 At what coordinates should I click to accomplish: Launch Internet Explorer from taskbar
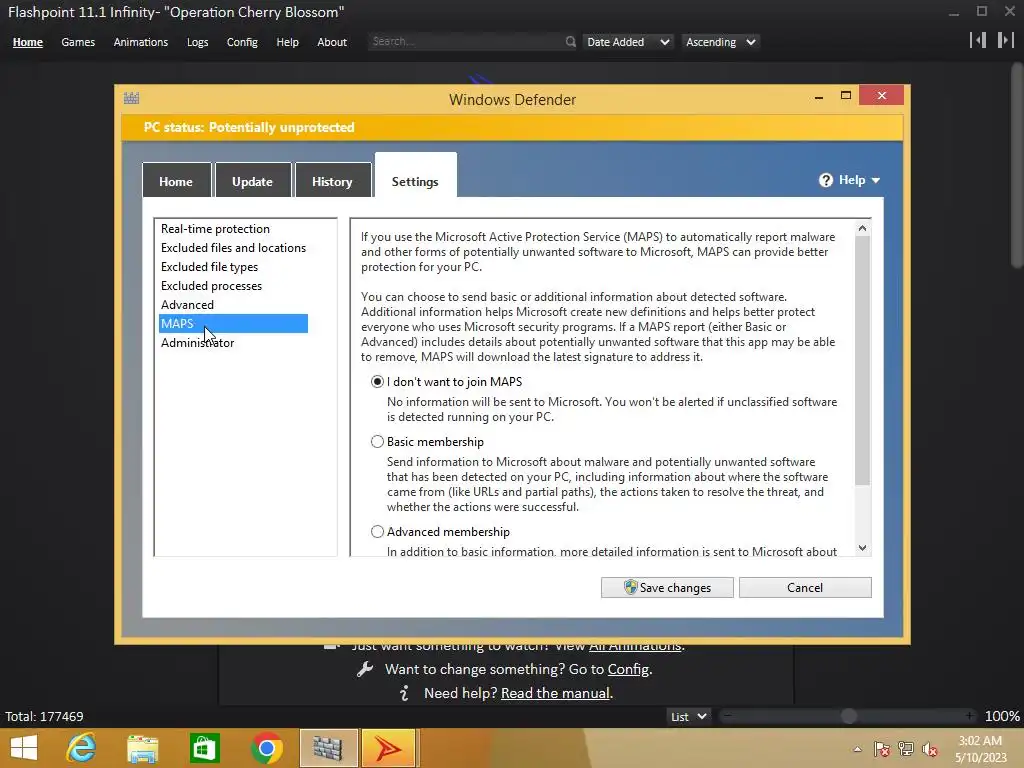(x=82, y=748)
